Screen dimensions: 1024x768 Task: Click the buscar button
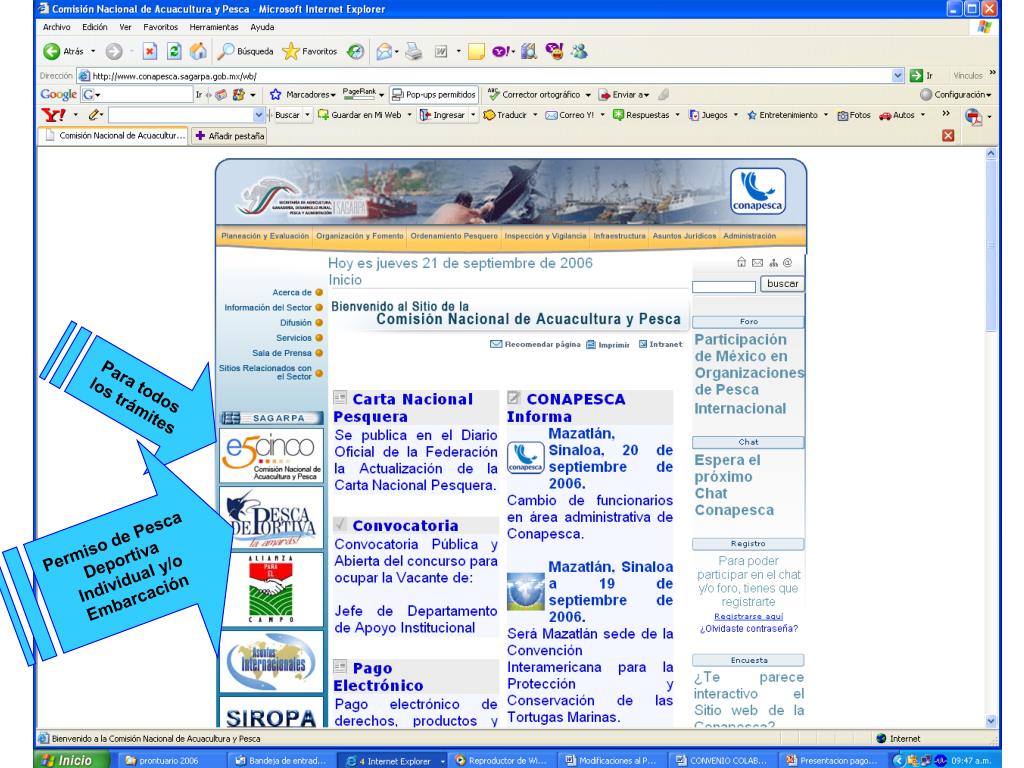782,284
